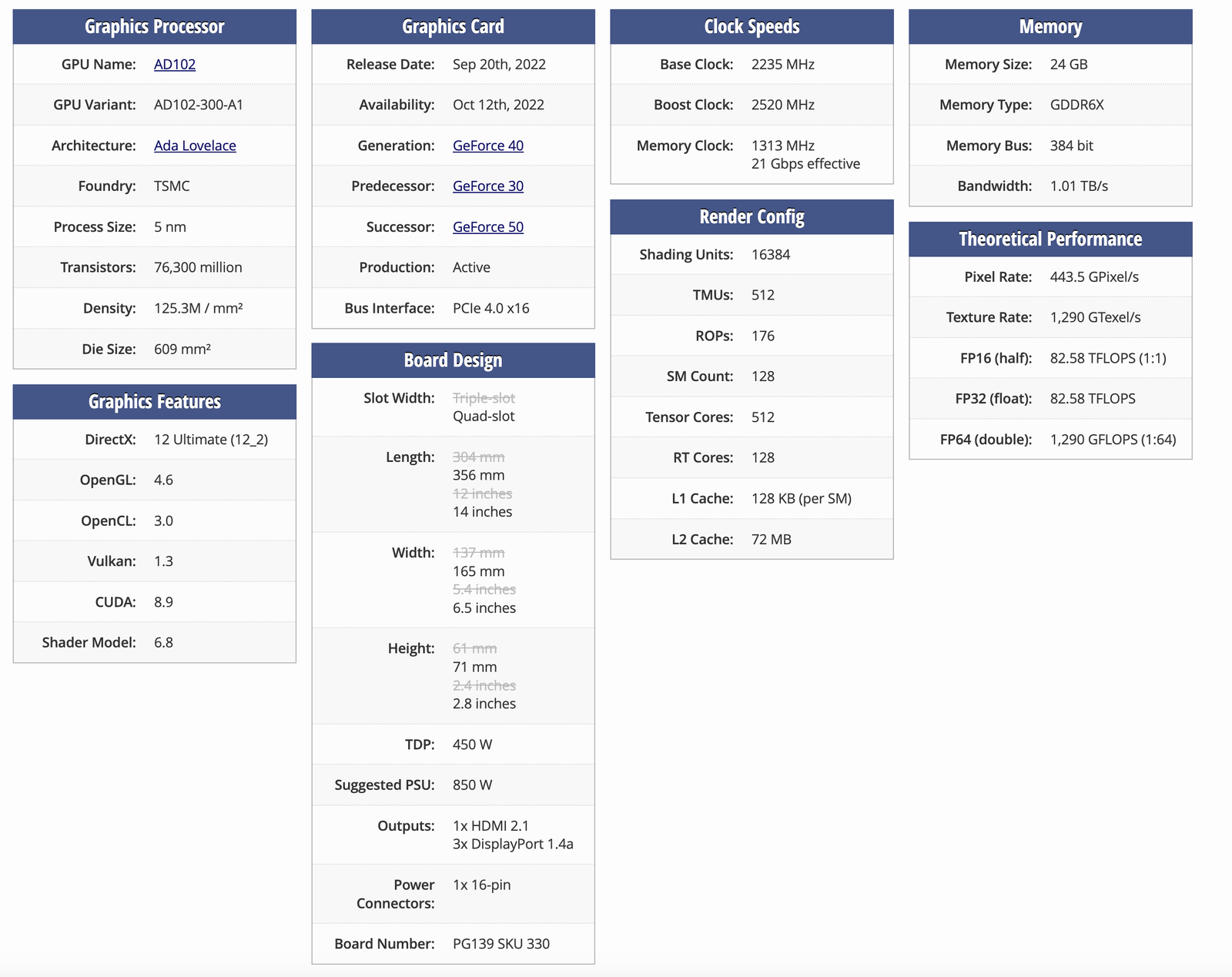The image size is (1232, 977).
Task: Click the Graphics Card section header
Action: tap(453, 27)
